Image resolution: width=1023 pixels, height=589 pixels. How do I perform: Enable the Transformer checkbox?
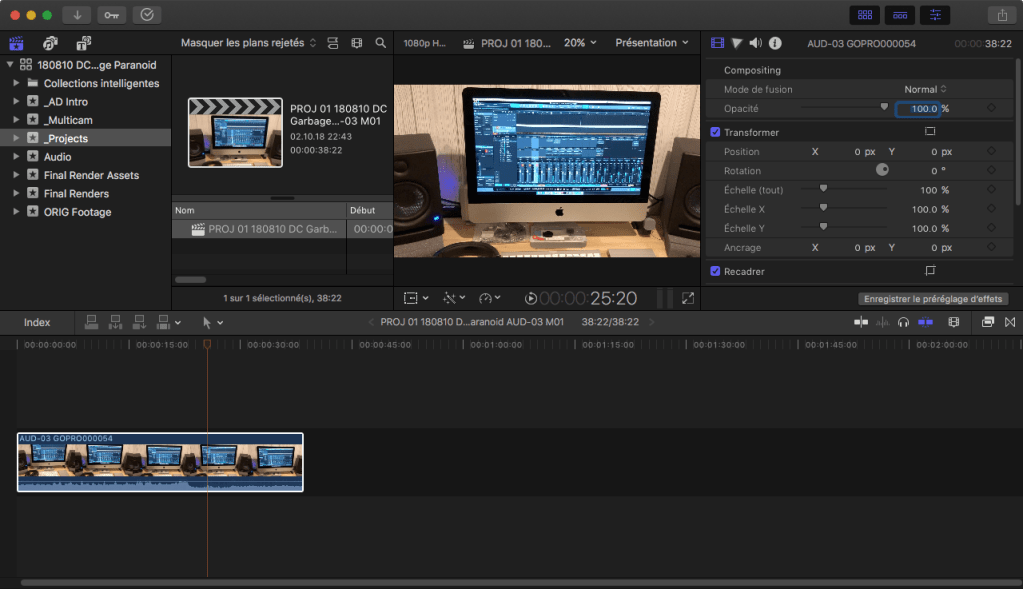(x=713, y=131)
